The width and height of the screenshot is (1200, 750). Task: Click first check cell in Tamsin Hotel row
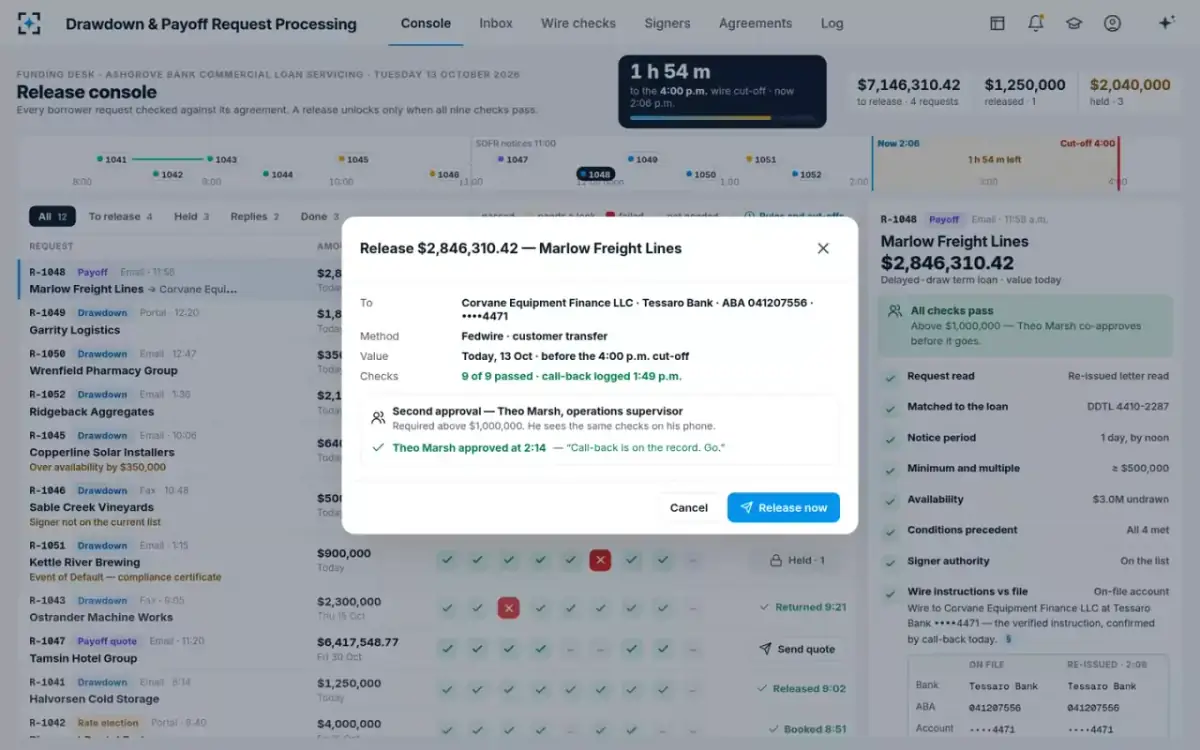[x=447, y=649]
